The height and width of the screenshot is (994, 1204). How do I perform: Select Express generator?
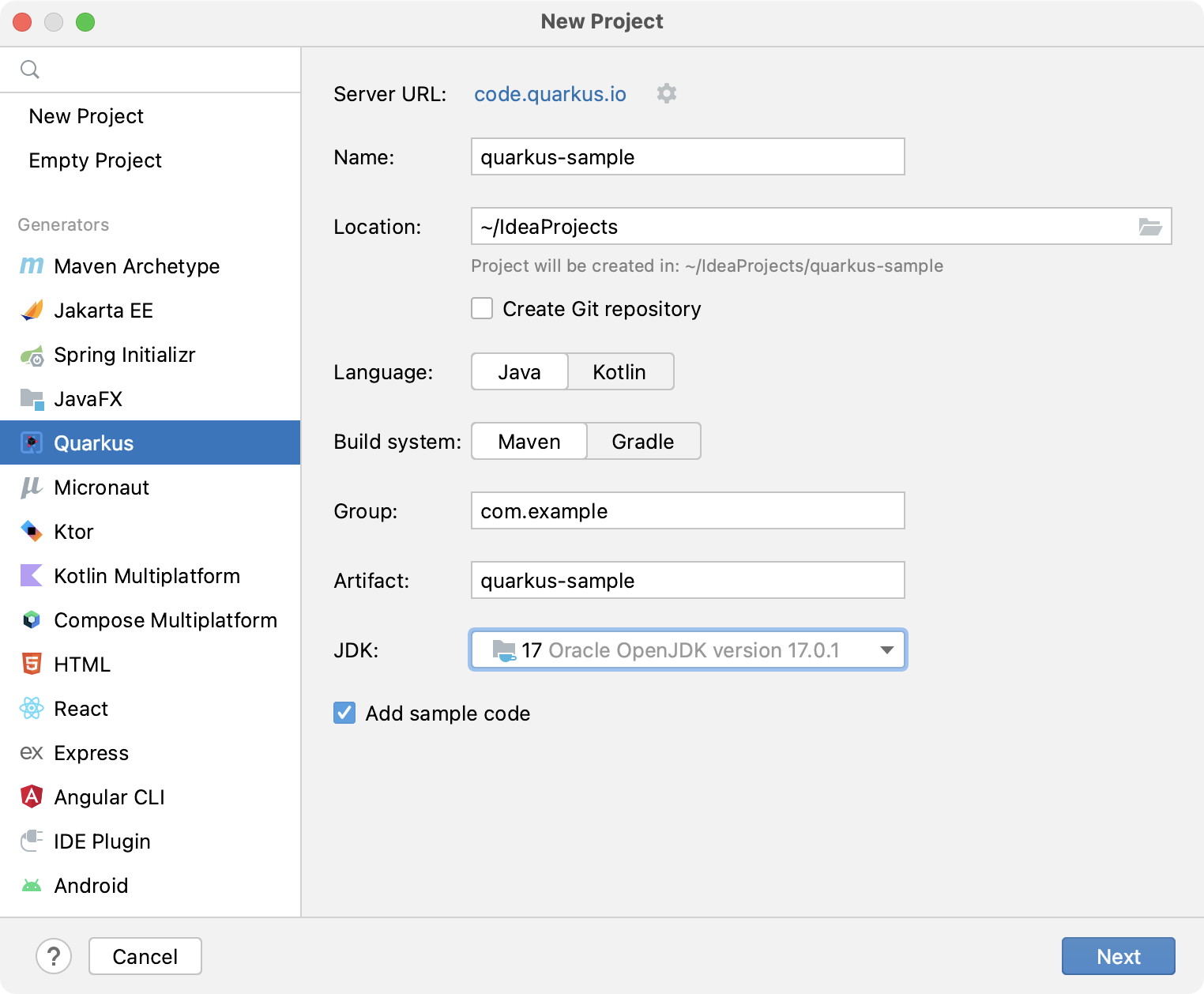tap(150, 753)
